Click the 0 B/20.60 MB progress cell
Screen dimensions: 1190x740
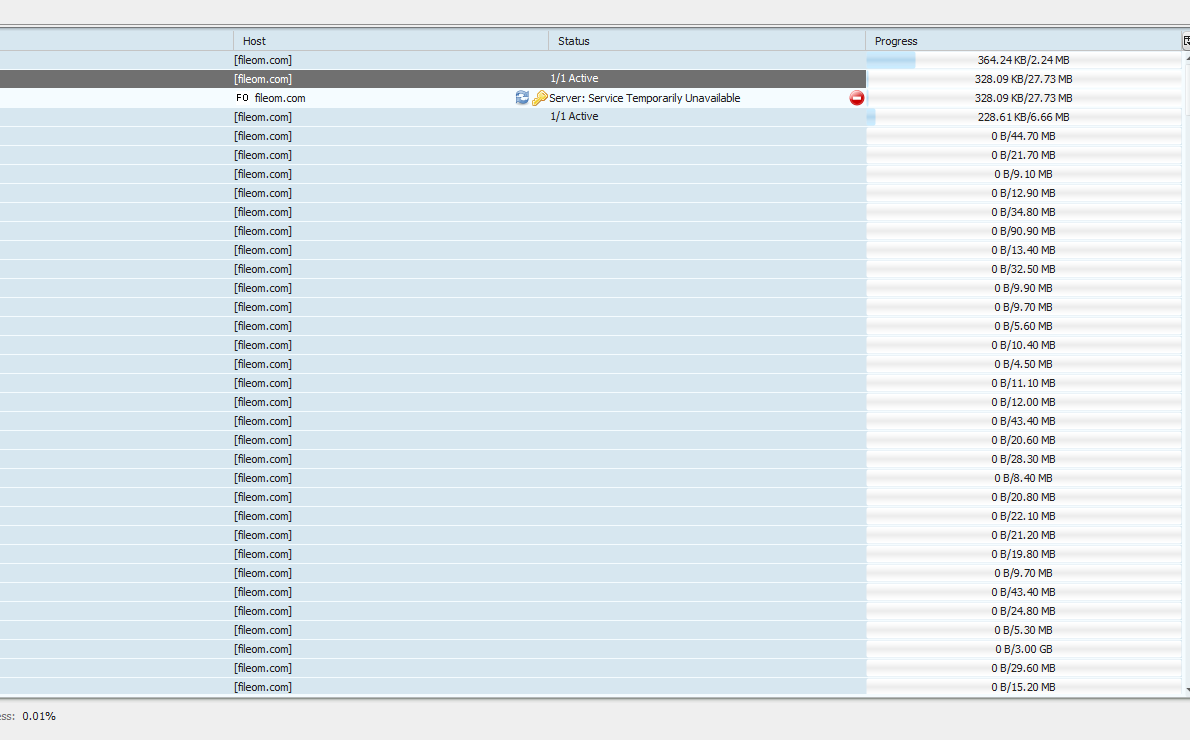point(1024,439)
